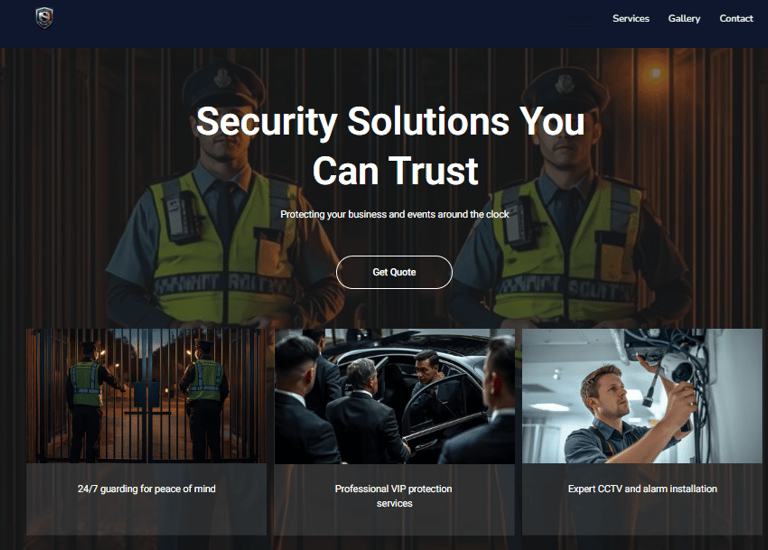Click the glowing lamp in hero background
Image resolution: width=768 pixels, height=550 pixels.
click(655, 73)
